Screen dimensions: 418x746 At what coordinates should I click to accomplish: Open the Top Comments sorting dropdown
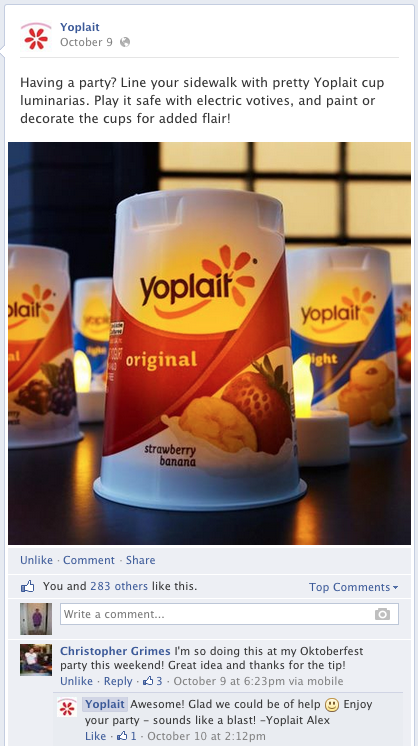coord(353,587)
